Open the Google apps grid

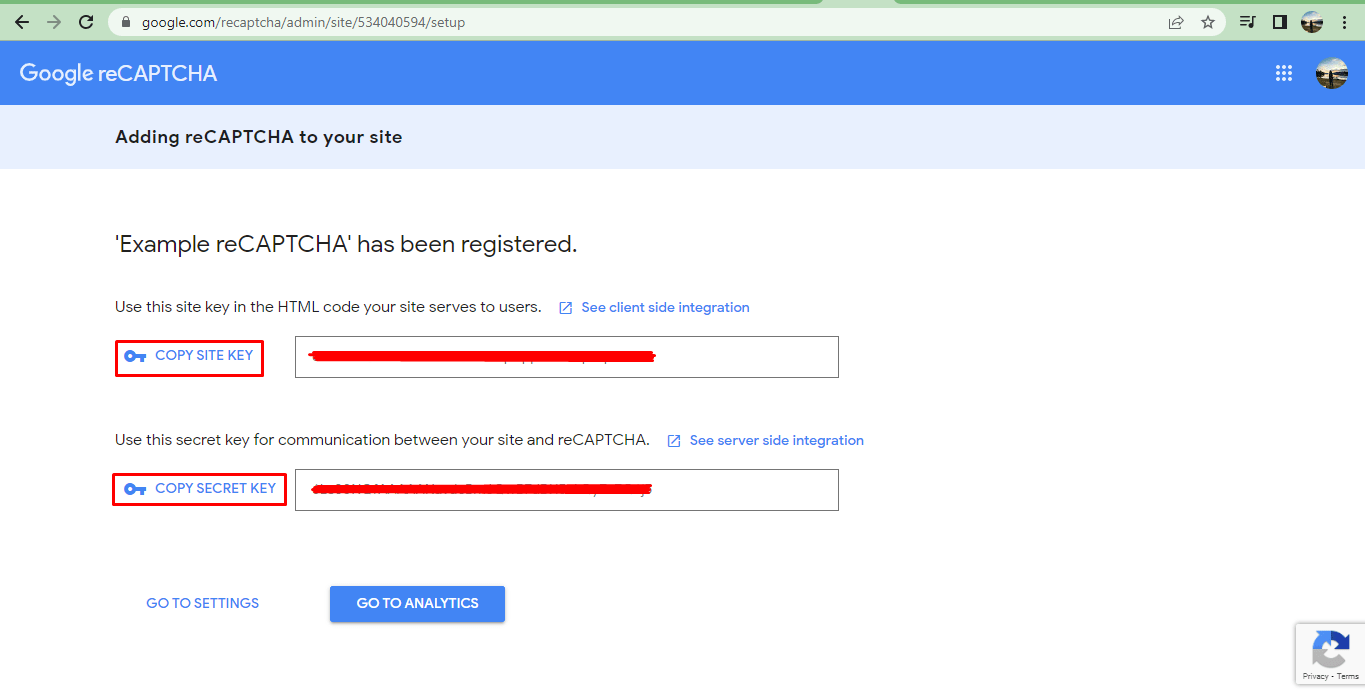1284,73
